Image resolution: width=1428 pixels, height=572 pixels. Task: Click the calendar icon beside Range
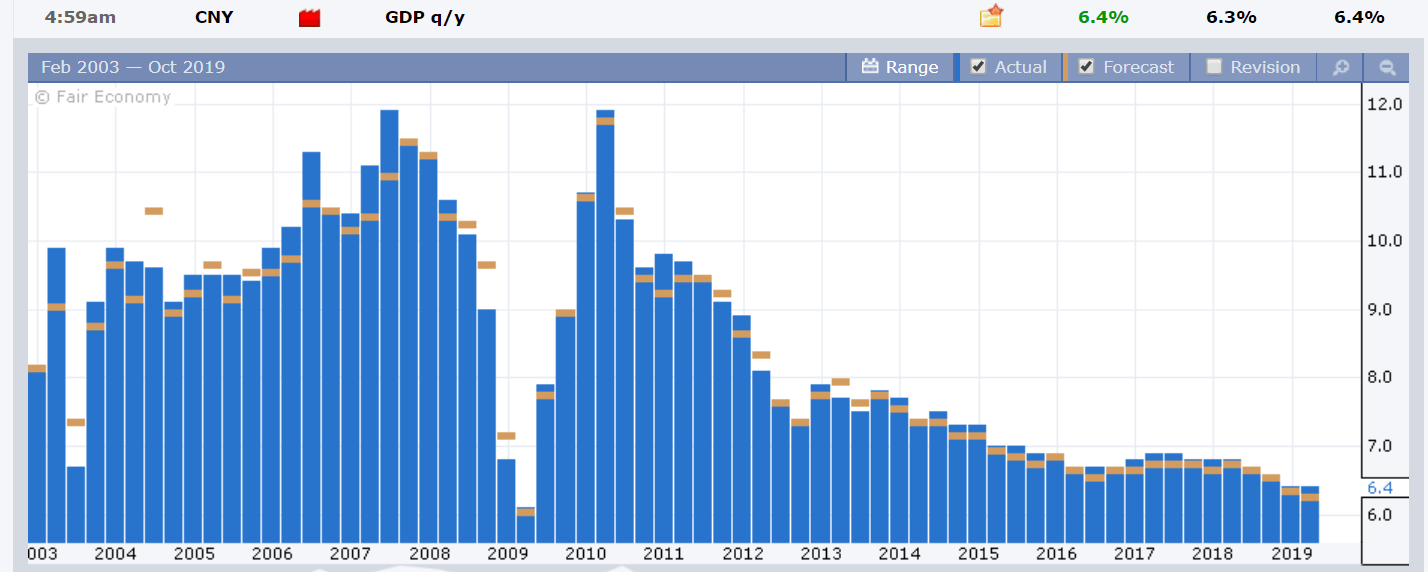869,67
